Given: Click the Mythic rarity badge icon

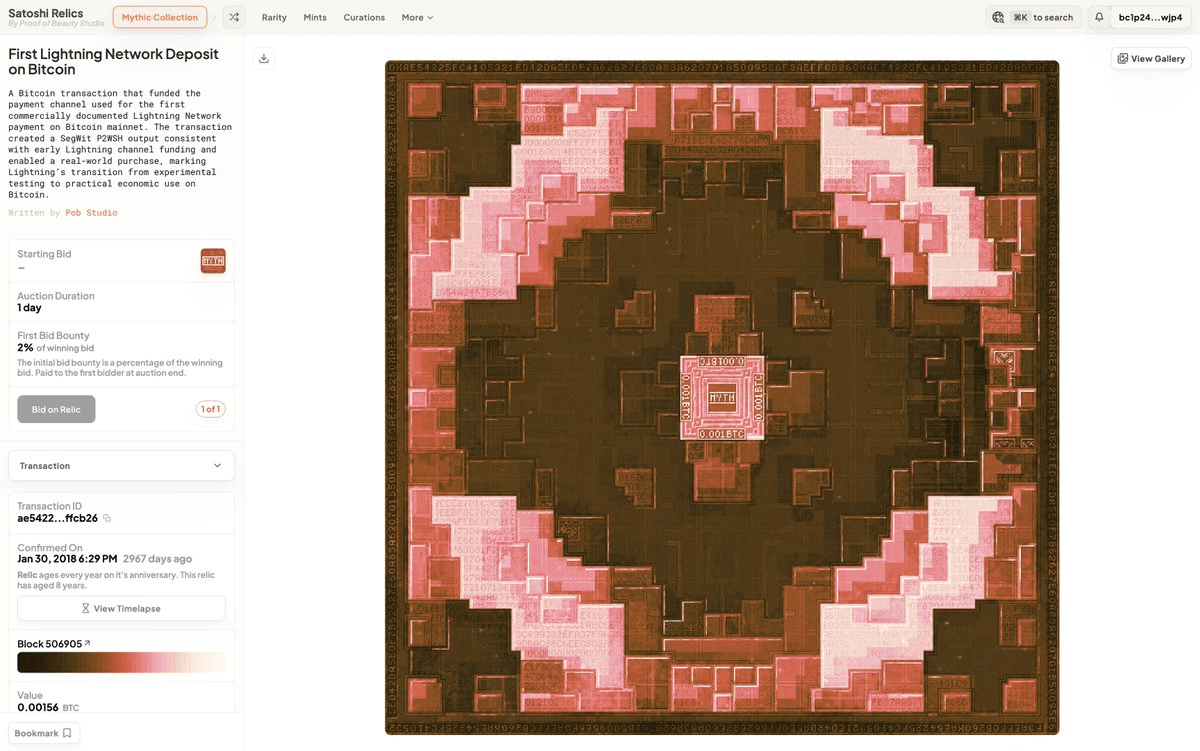Looking at the screenshot, I should point(213,261).
